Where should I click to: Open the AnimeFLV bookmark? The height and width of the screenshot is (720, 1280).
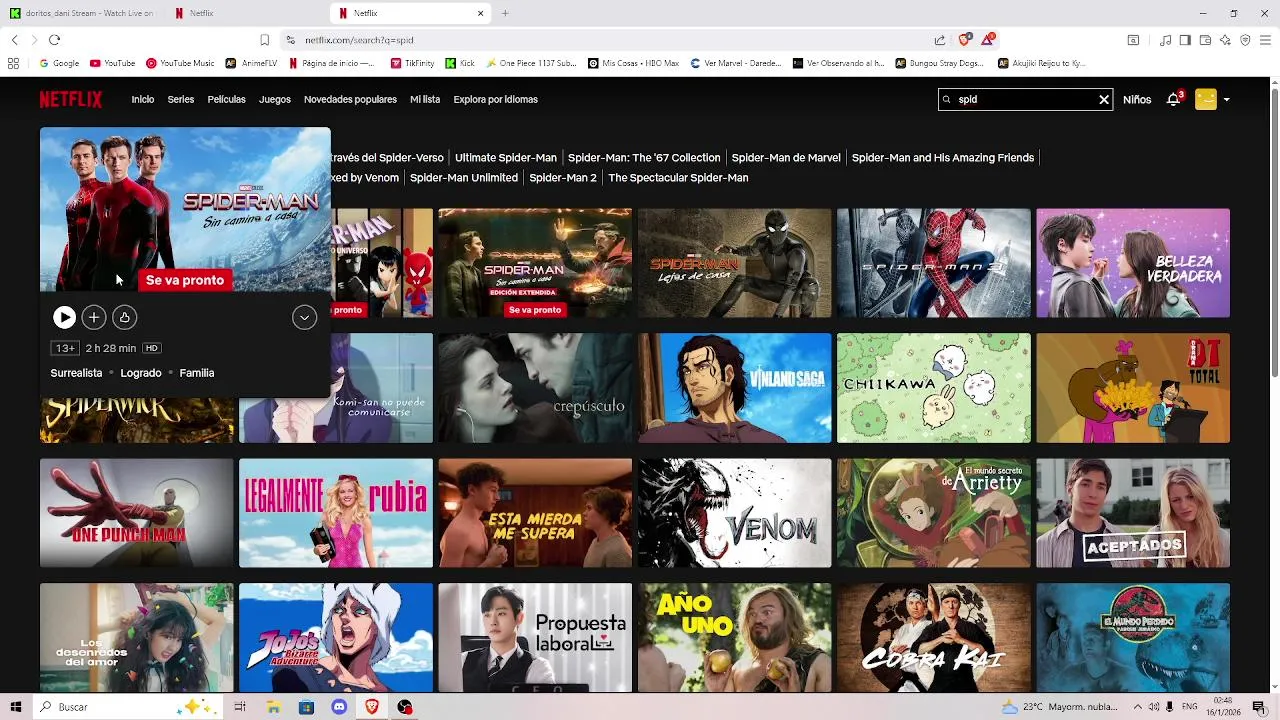251,63
